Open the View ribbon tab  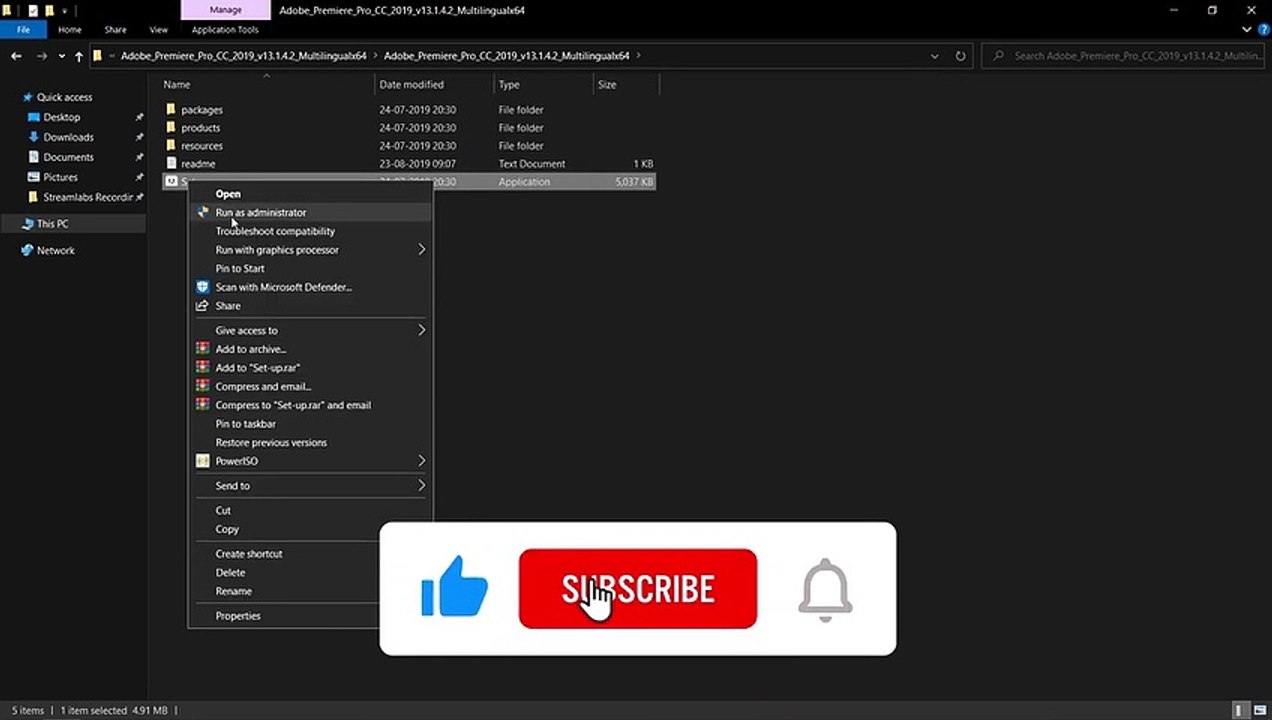click(158, 30)
